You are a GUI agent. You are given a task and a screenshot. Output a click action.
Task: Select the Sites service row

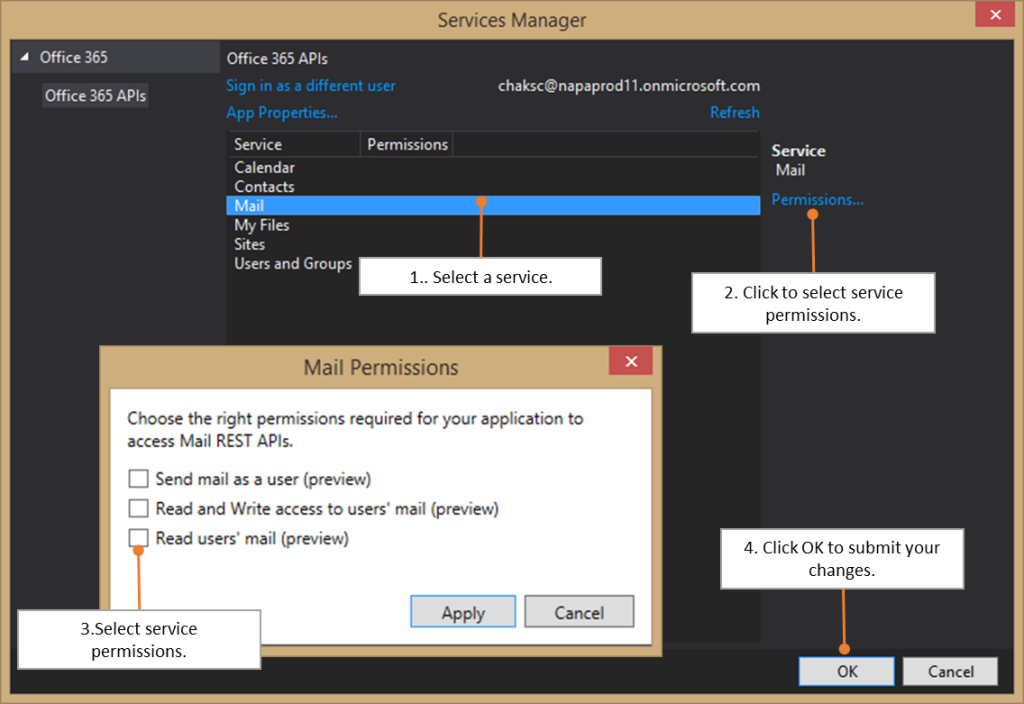(x=250, y=244)
